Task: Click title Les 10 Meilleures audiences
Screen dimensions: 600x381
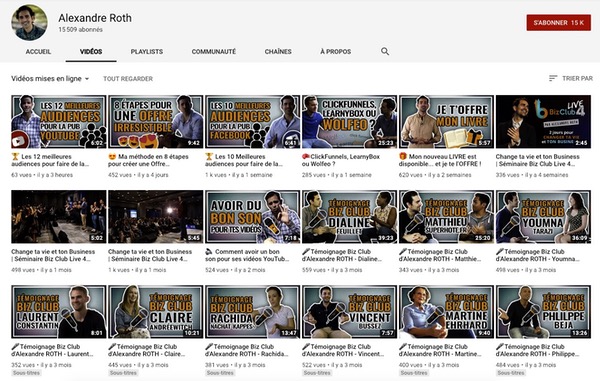Action: coord(244,160)
